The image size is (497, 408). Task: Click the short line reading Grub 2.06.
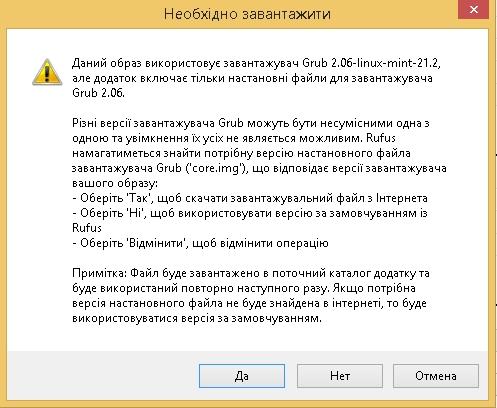click(98, 93)
